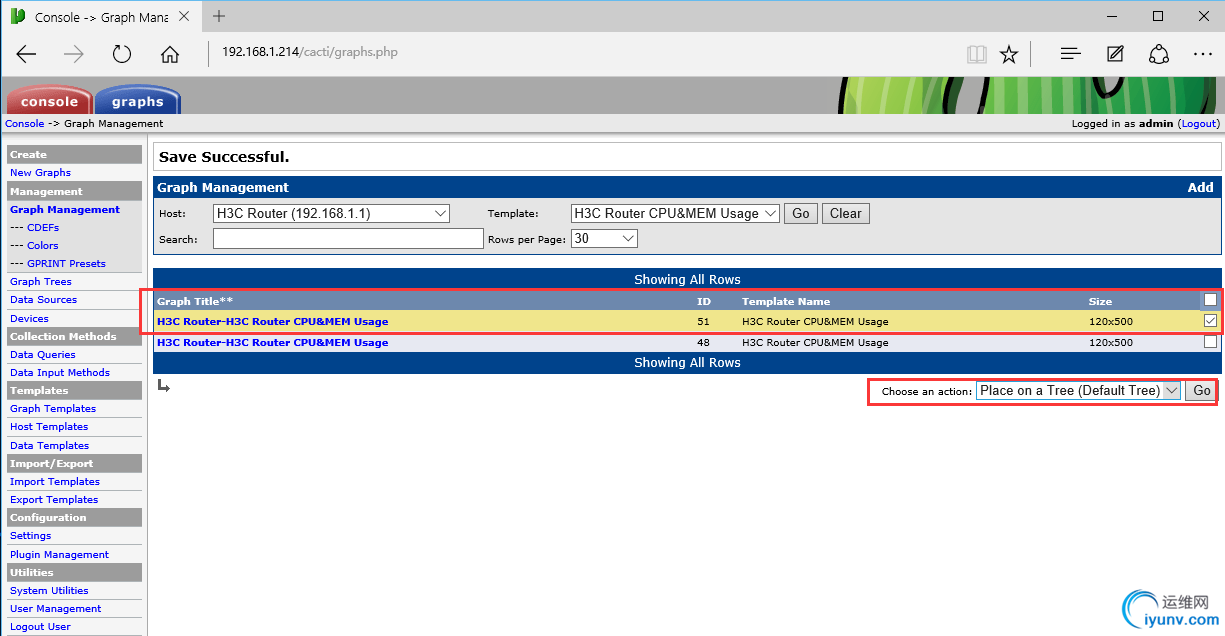Click the Search input field
Viewport: 1225px width, 636px height.
click(x=348, y=239)
